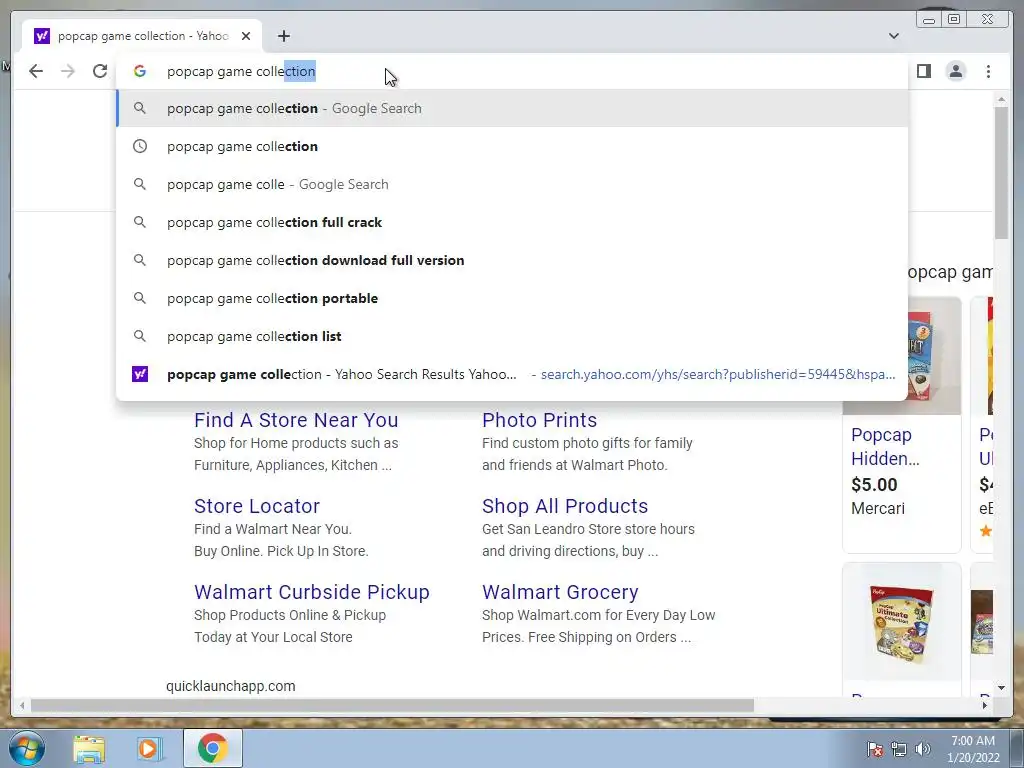The height and width of the screenshot is (768, 1024).
Task: Open Action Center flag icon in tray
Action: point(875,749)
